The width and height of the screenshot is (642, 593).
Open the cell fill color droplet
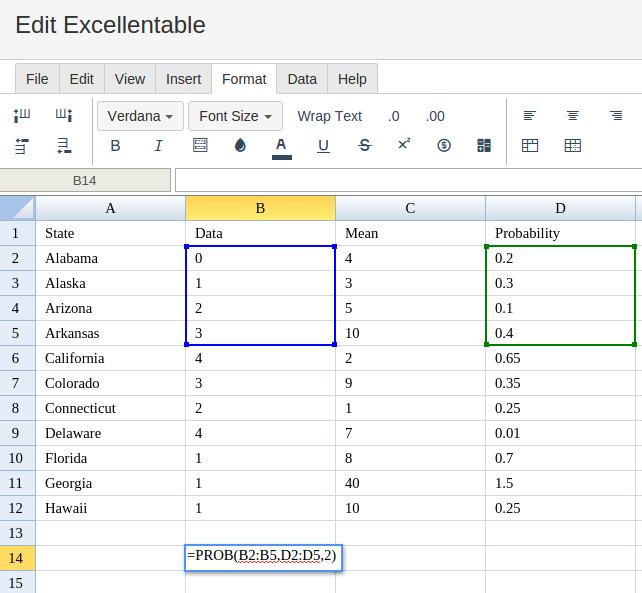240,146
